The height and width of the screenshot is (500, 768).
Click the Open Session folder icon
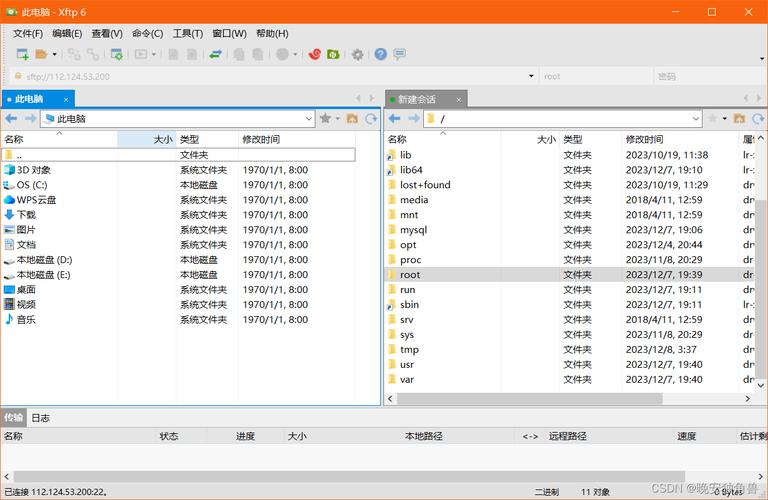(x=41, y=54)
